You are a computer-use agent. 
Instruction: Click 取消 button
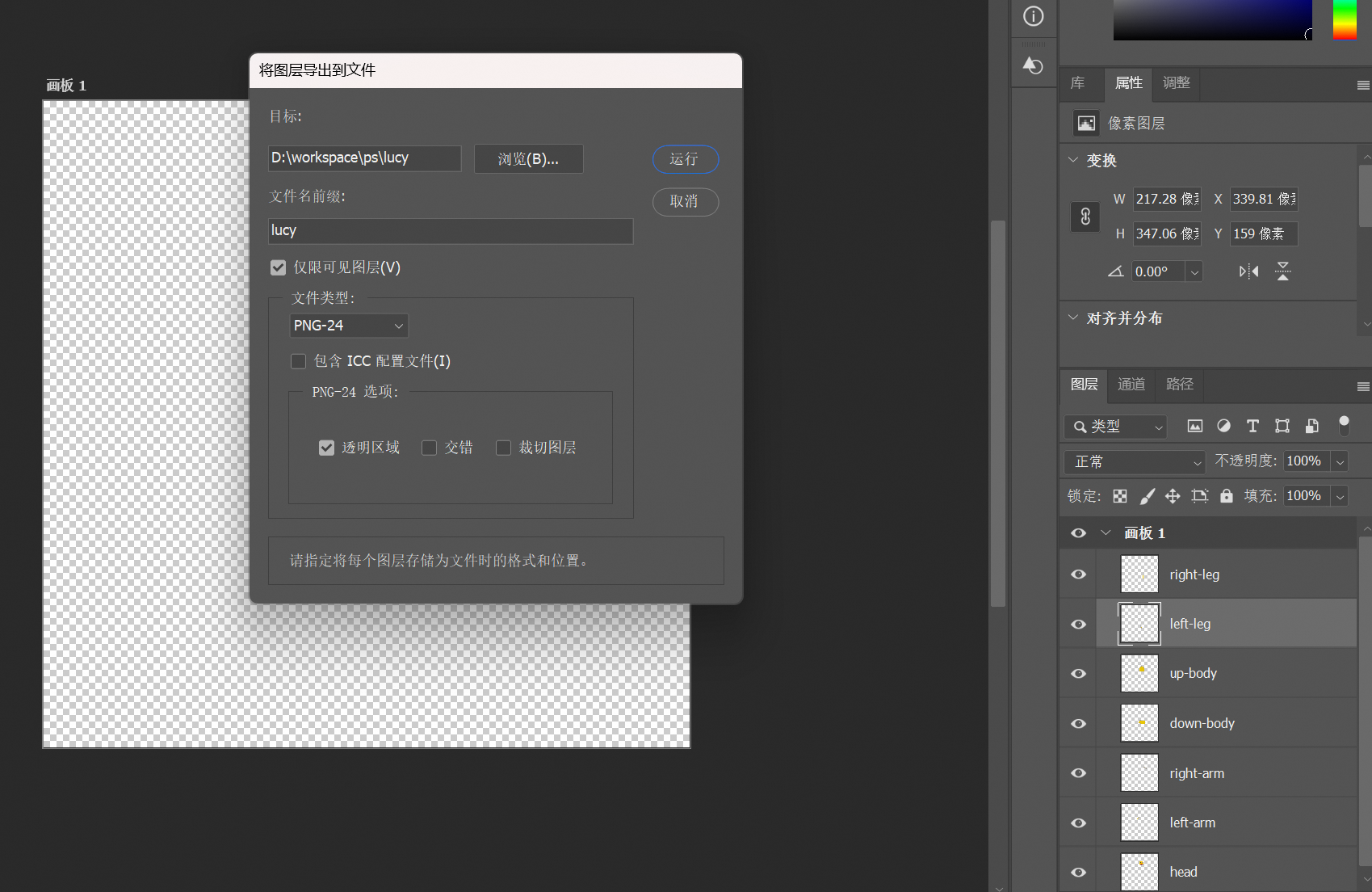(686, 201)
